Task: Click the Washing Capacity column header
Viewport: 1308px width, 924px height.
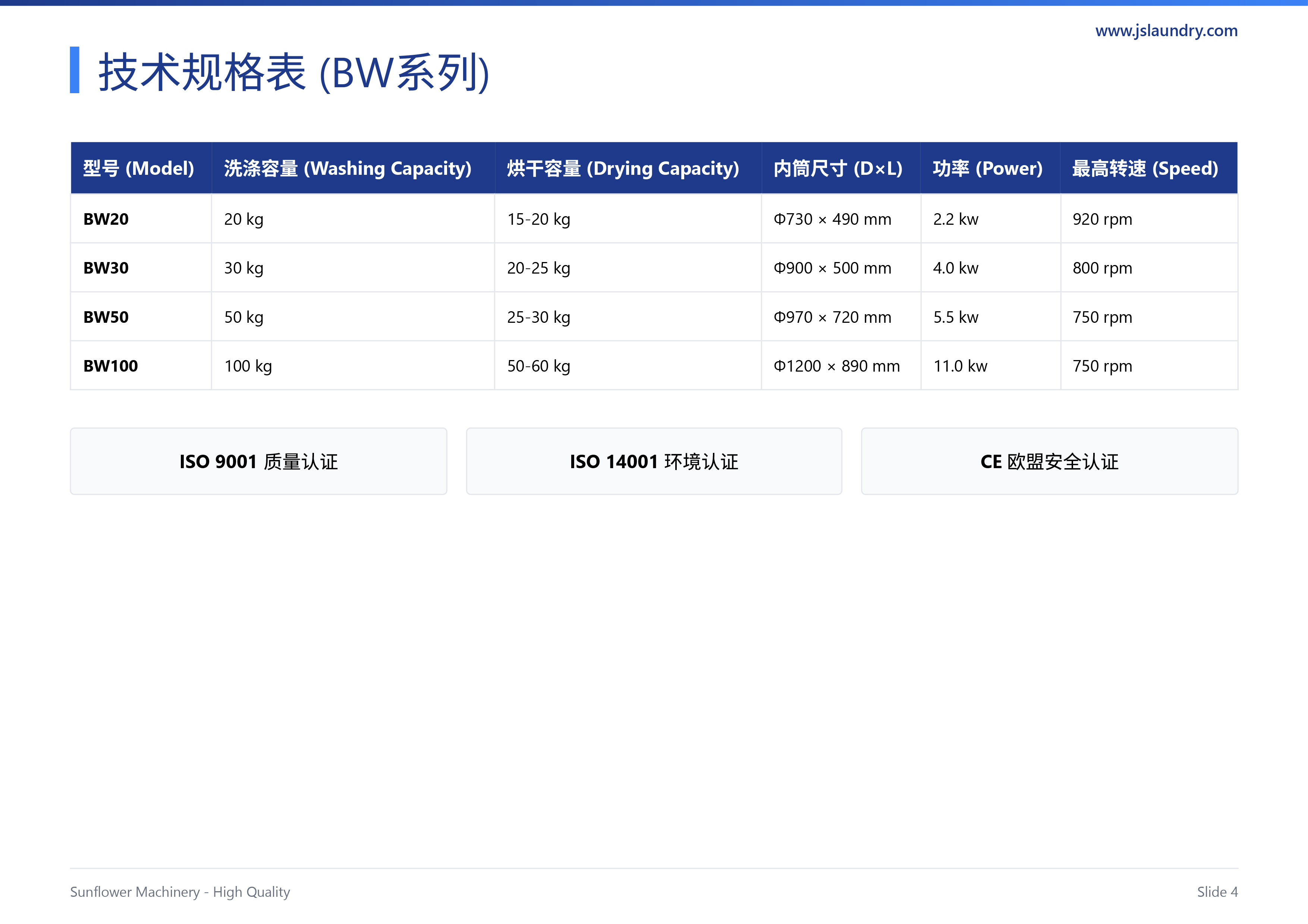Action: point(353,168)
